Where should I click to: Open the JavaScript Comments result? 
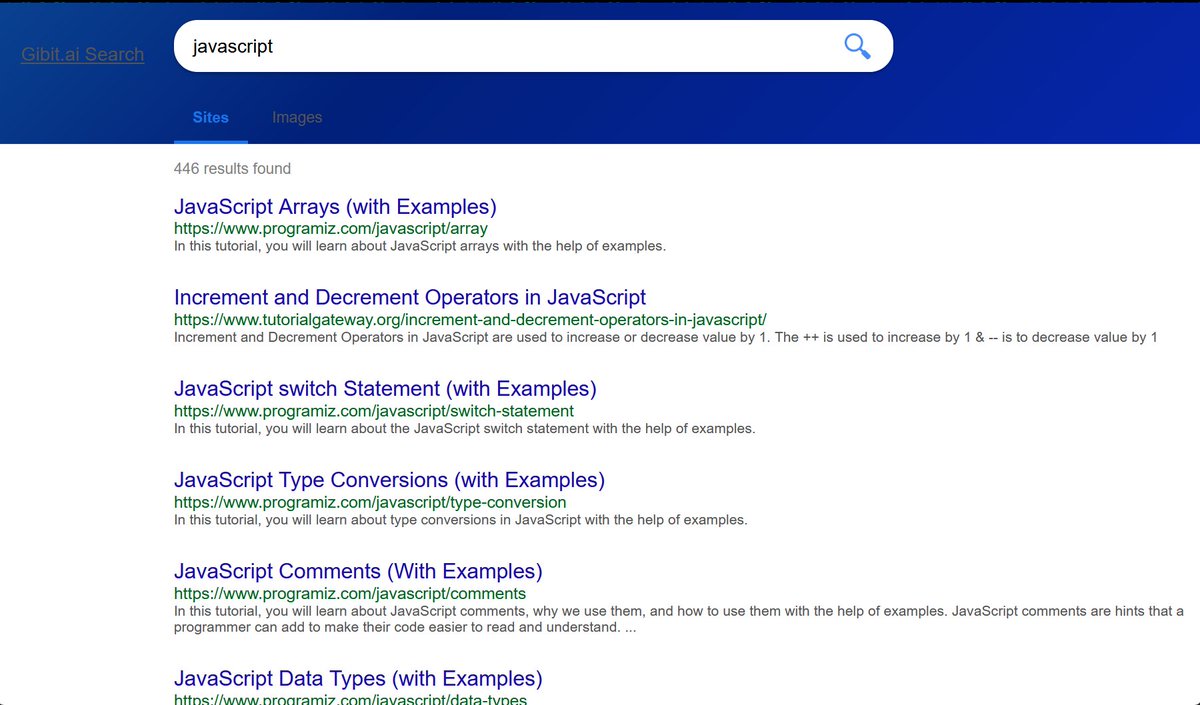click(358, 570)
